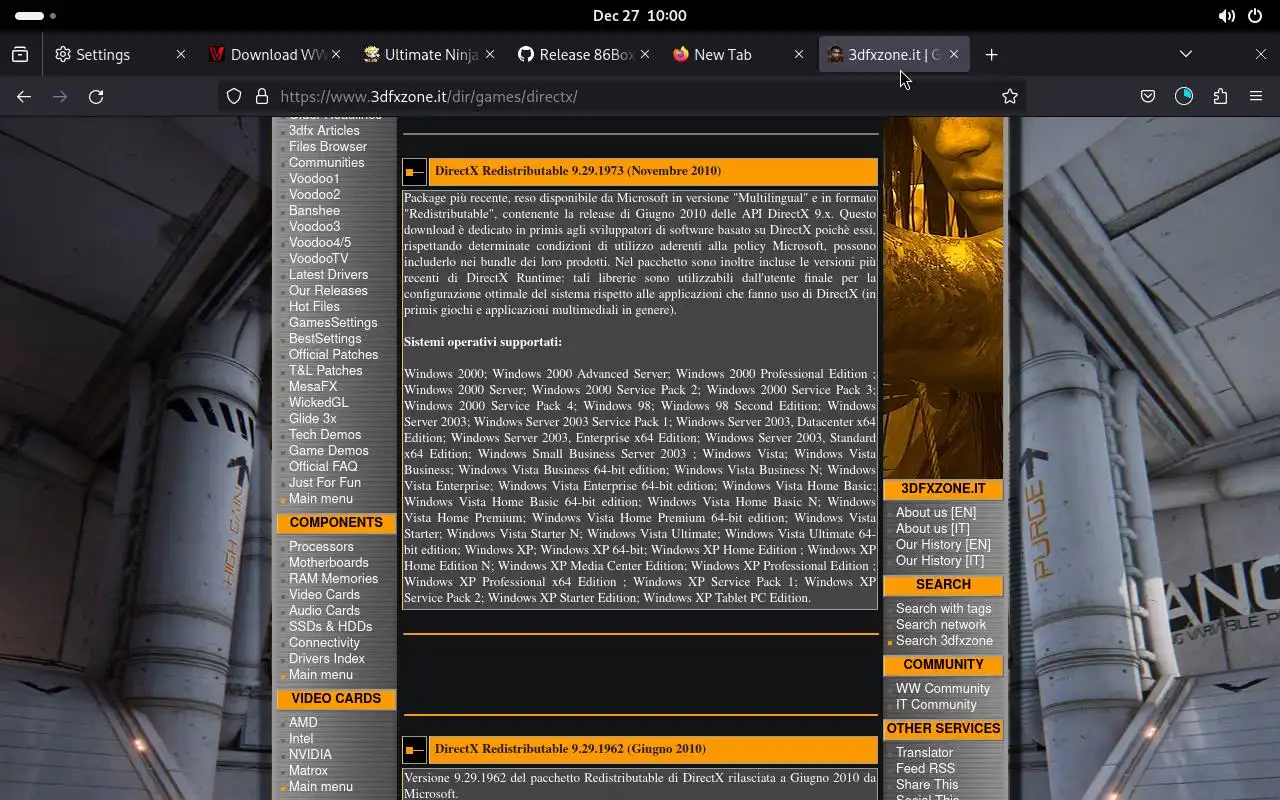Switch to the Release 86Box tab

pos(584,55)
